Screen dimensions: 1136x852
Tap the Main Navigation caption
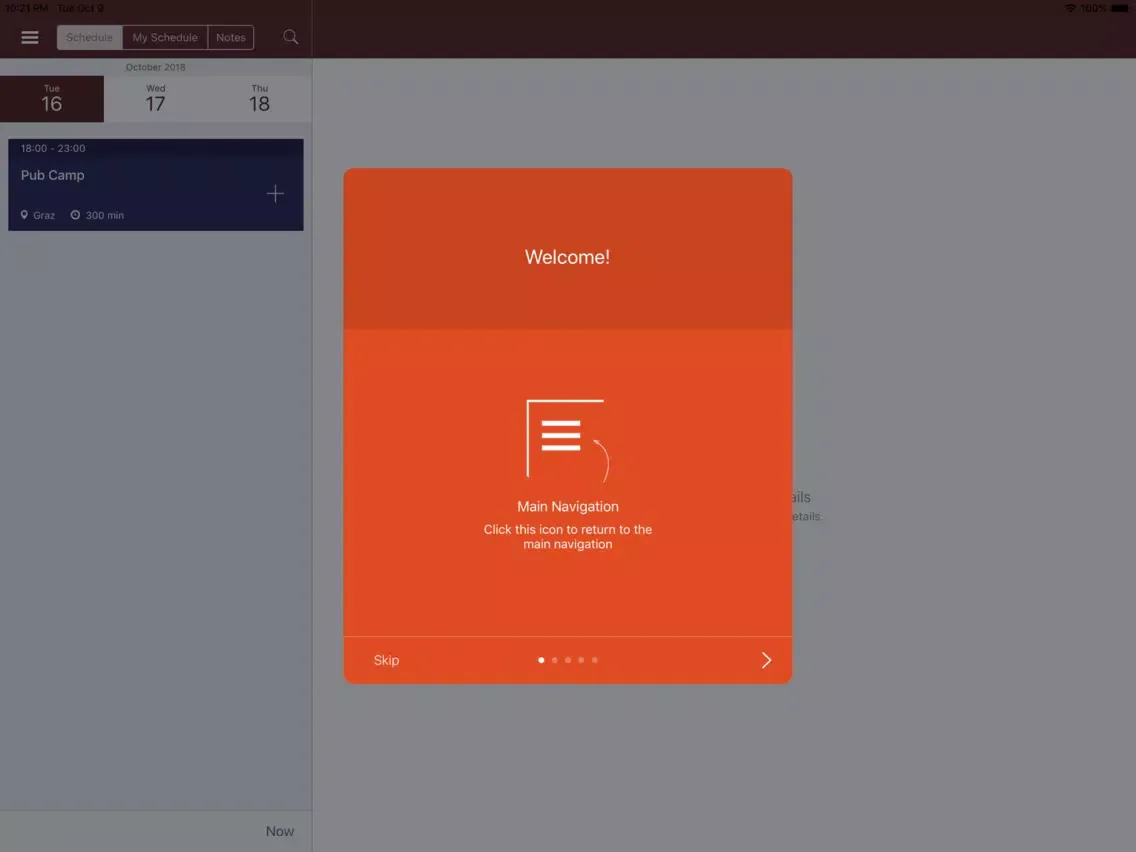[567, 506]
